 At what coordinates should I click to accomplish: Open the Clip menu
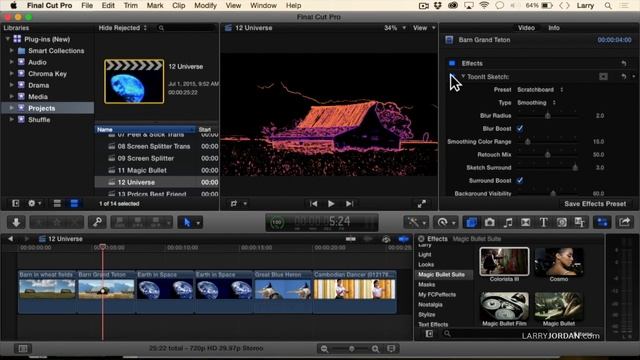pos(179,6)
